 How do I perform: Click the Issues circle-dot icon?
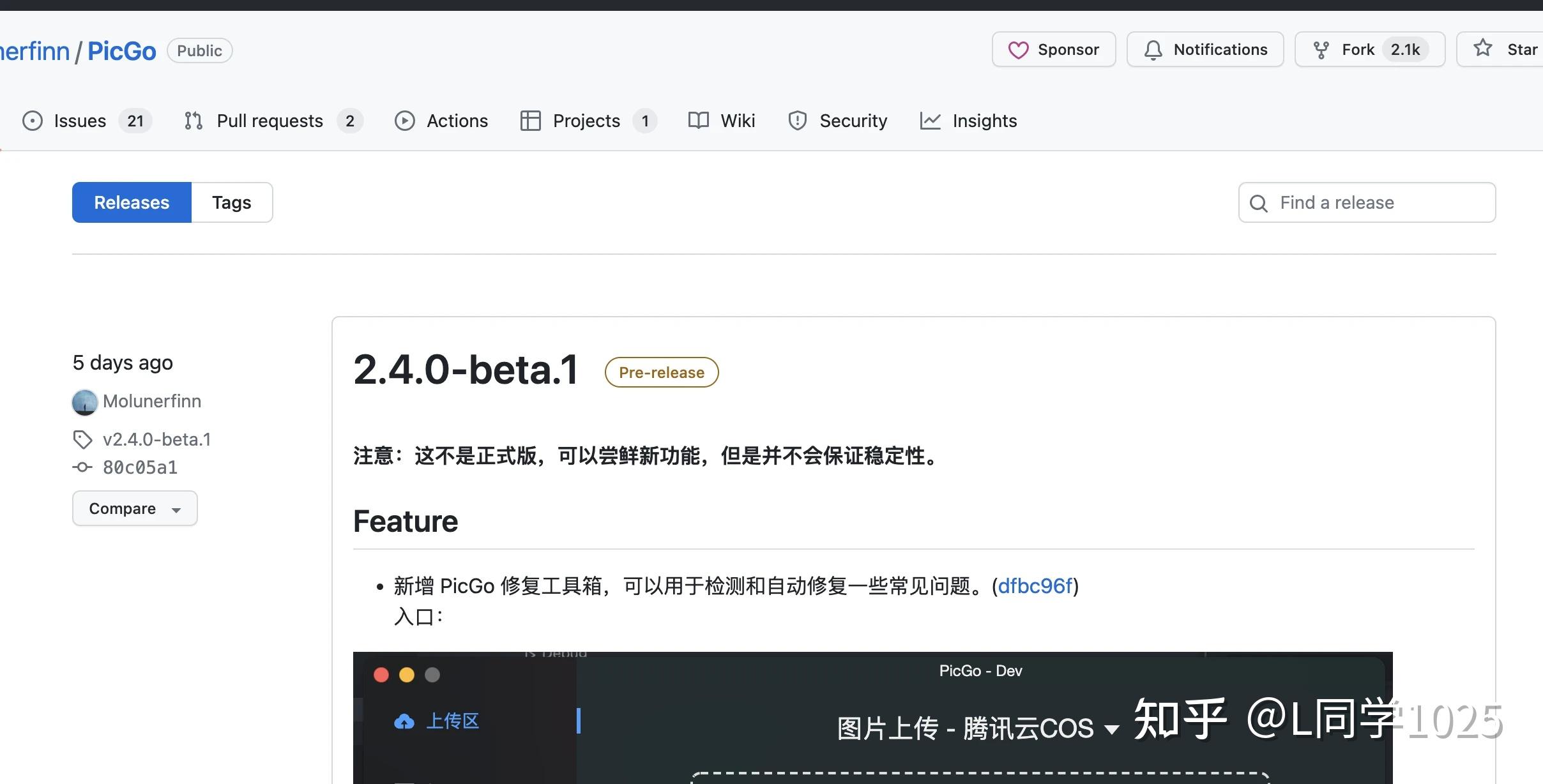pyautogui.click(x=33, y=121)
